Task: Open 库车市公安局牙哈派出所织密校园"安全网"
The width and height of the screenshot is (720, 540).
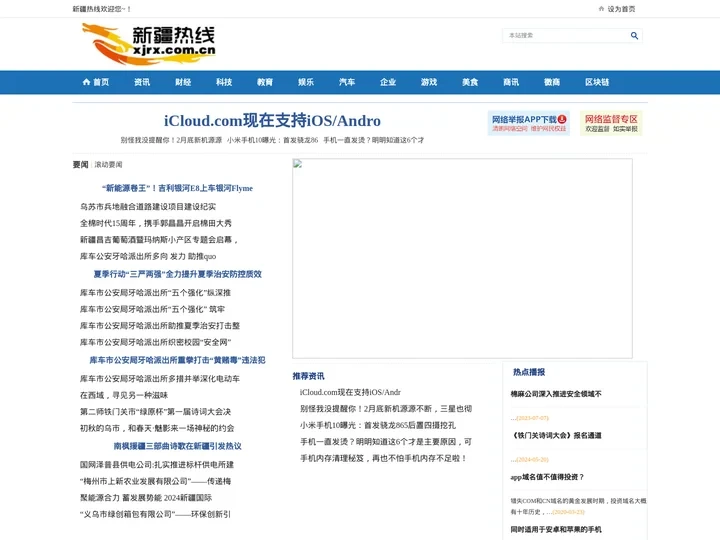Action: [155, 342]
